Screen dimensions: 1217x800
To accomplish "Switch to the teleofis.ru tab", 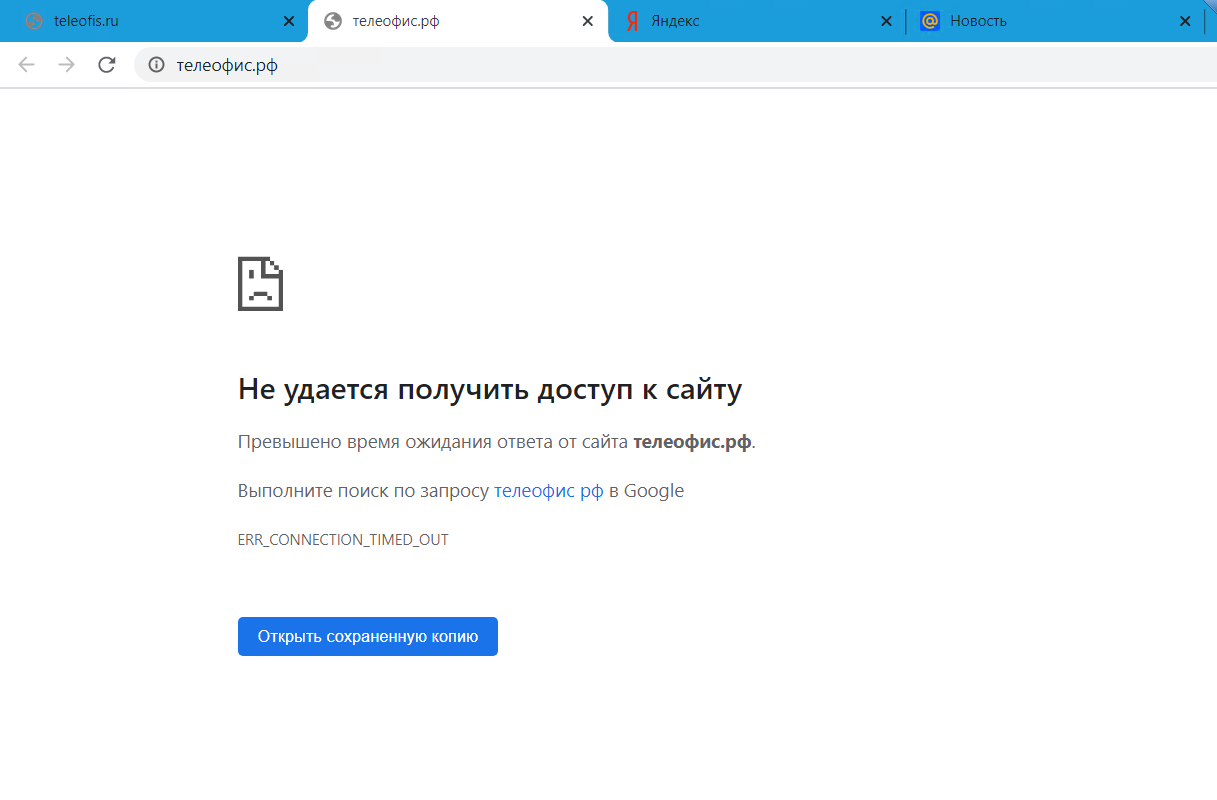I will (155, 21).
